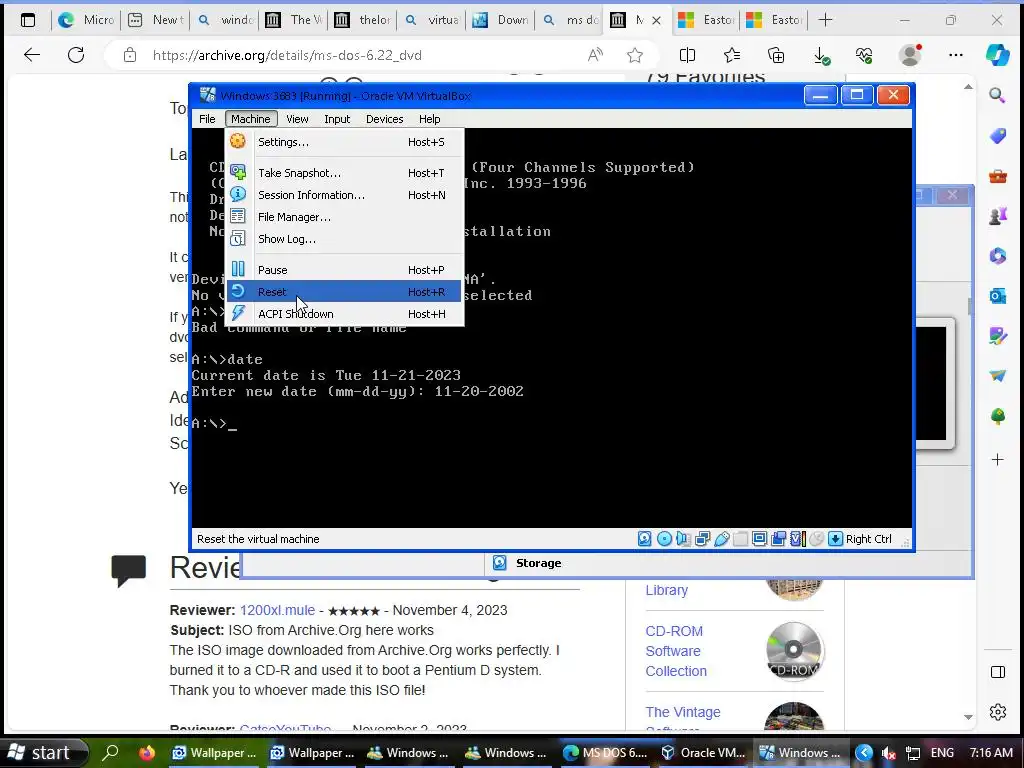Screen dimensions: 1024x768
Task: Open Edge Settings and more menu
Action: coord(956,55)
